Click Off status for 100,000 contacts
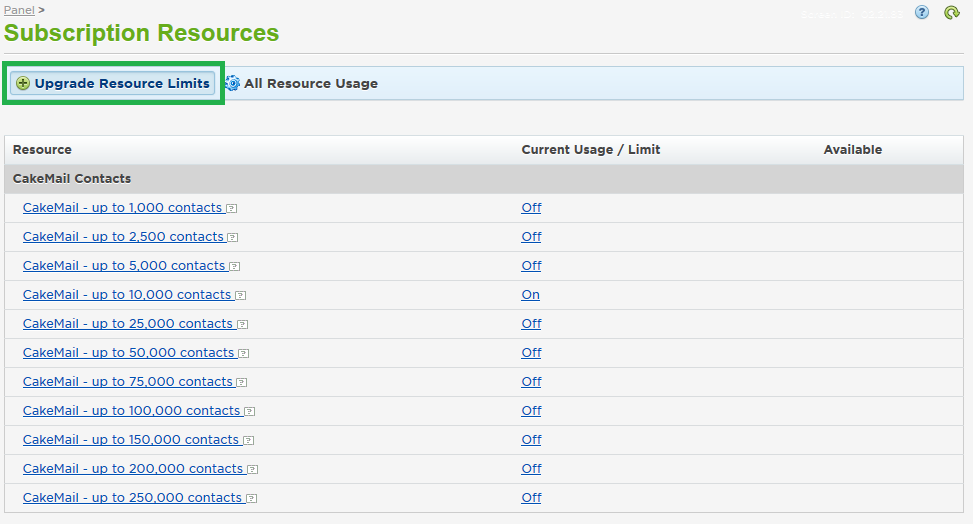 tap(531, 411)
